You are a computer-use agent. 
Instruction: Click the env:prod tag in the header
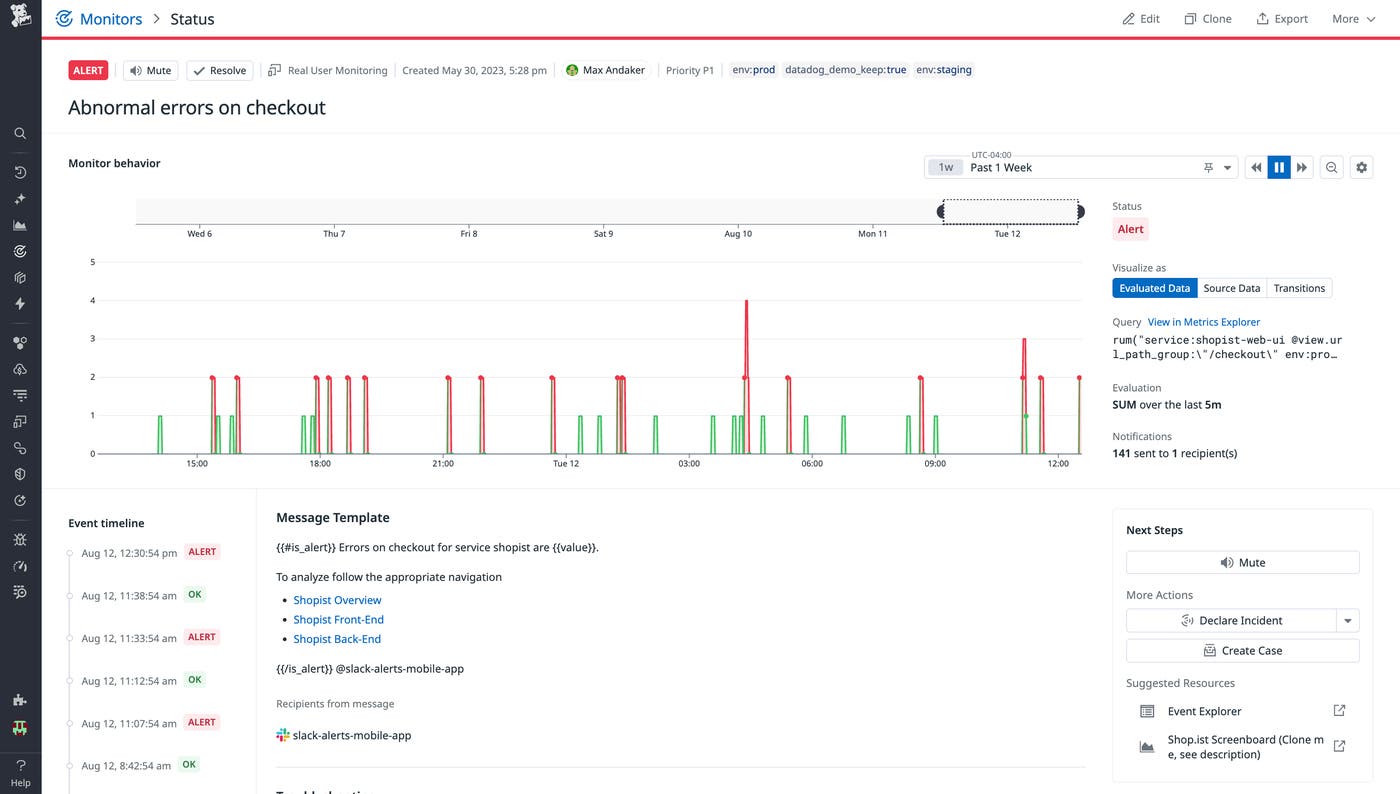tap(753, 70)
